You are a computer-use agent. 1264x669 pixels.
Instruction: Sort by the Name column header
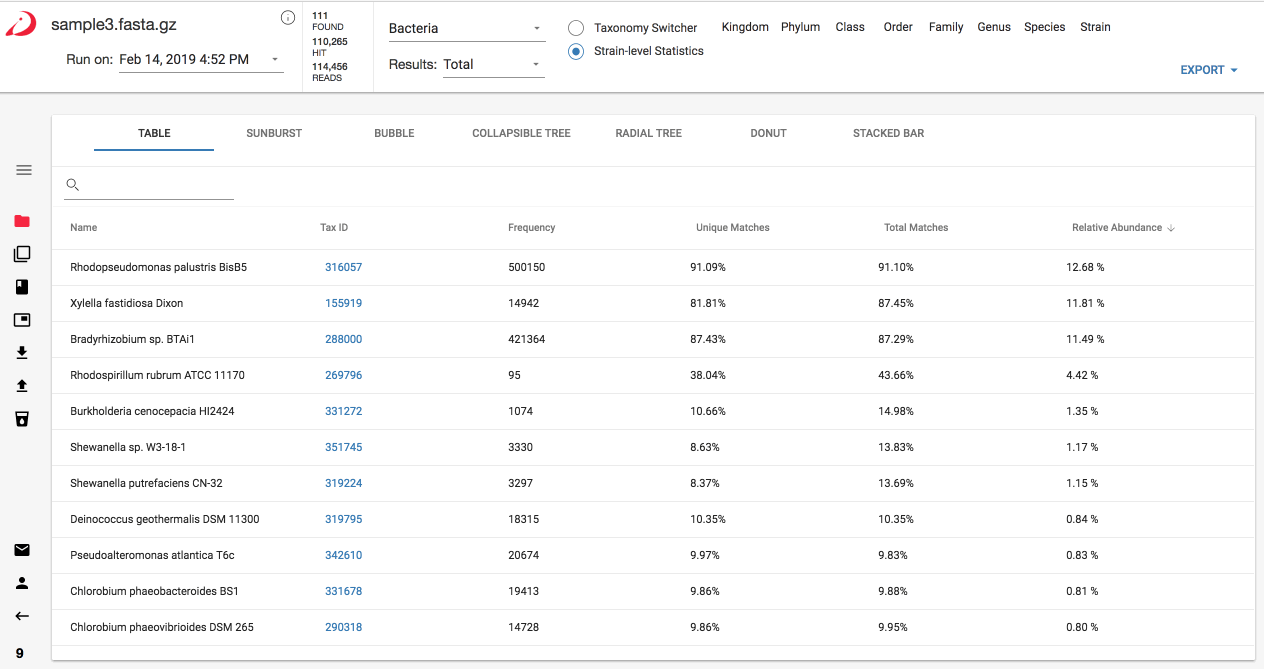click(84, 228)
